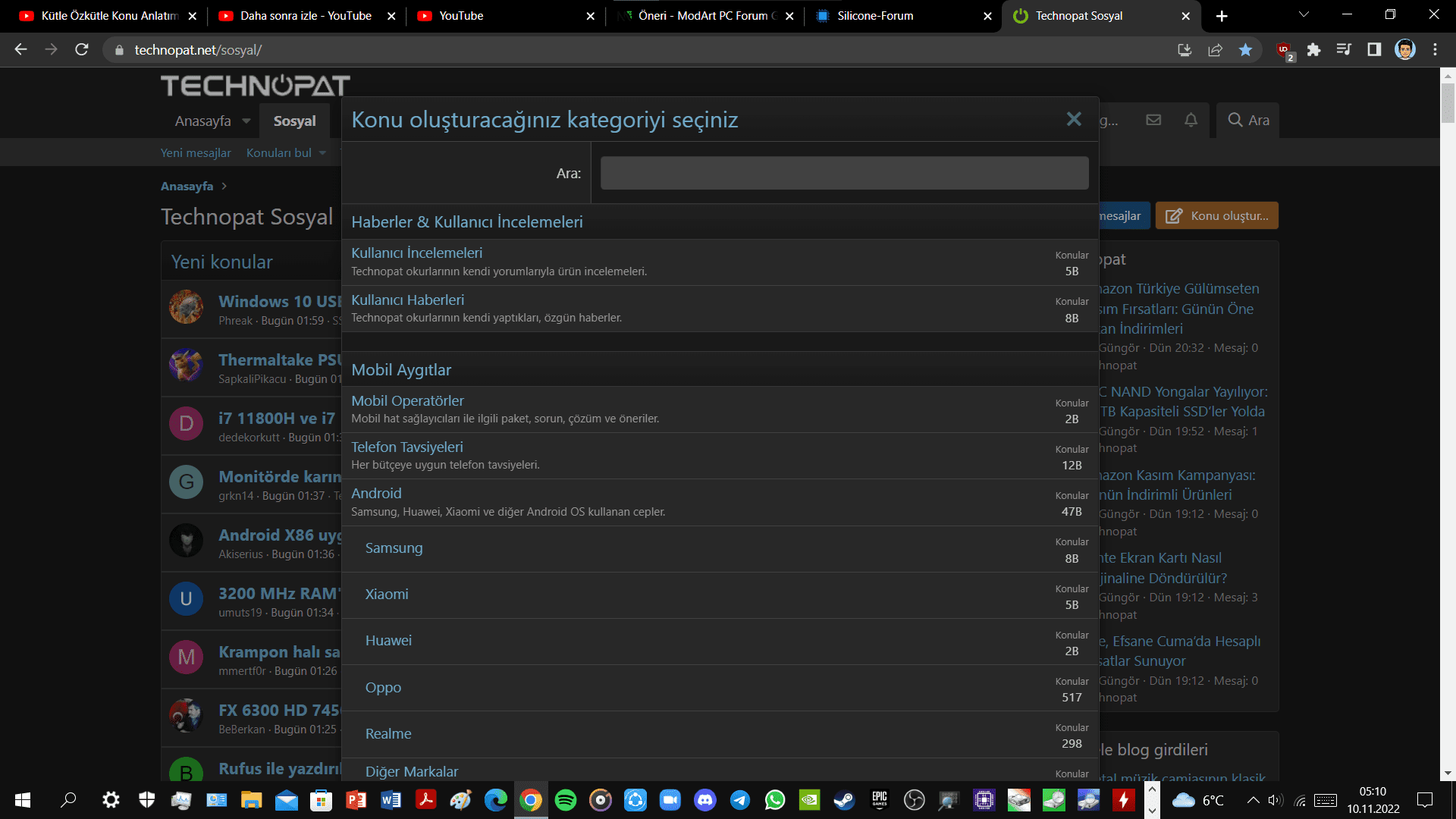Image resolution: width=1456 pixels, height=819 pixels.
Task: Choose the Huawei subcategory
Action: coord(388,640)
